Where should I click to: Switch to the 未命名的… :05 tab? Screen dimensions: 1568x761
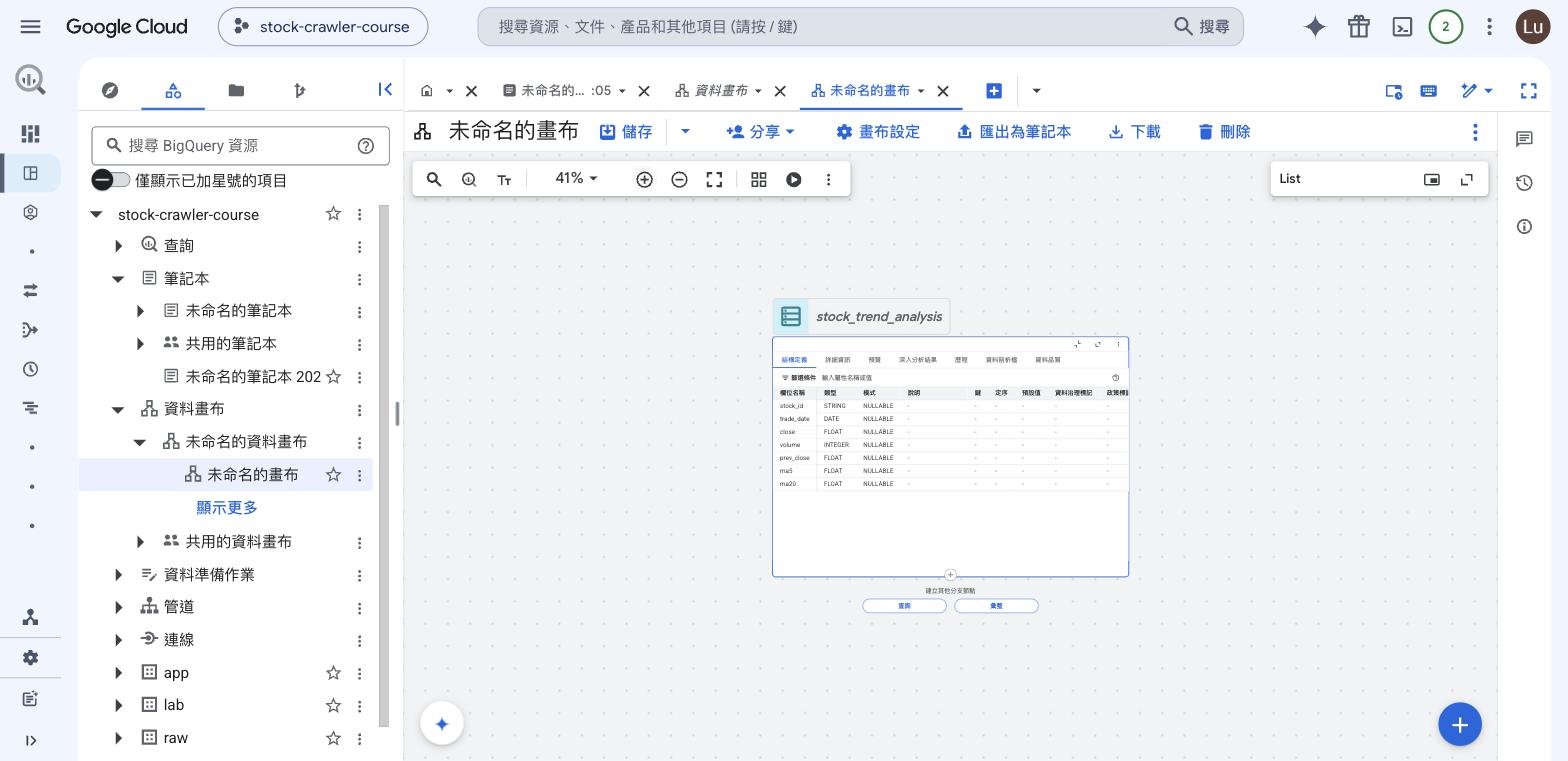564,90
